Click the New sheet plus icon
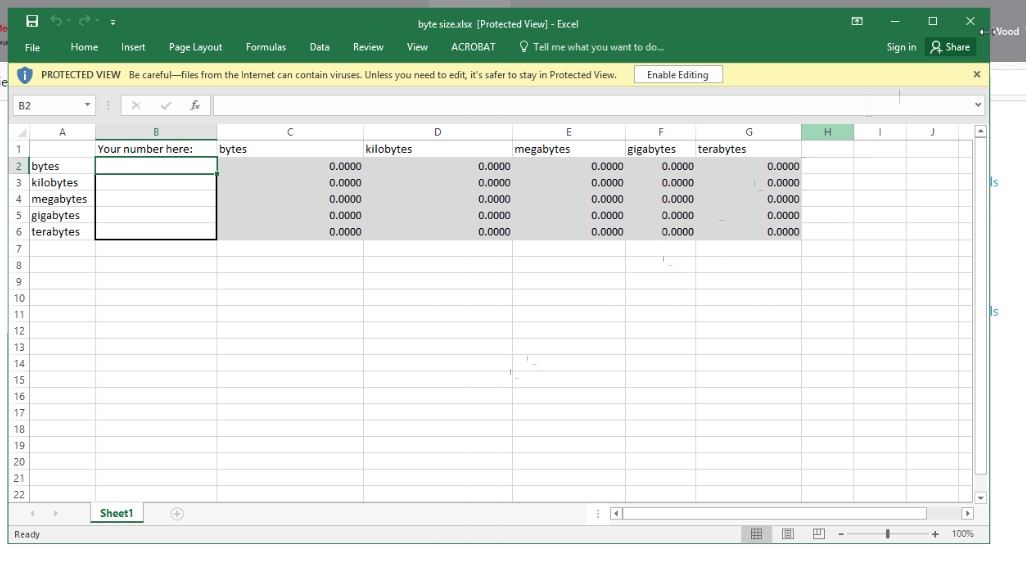Viewport: 1026px width, 565px height. tap(177, 514)
